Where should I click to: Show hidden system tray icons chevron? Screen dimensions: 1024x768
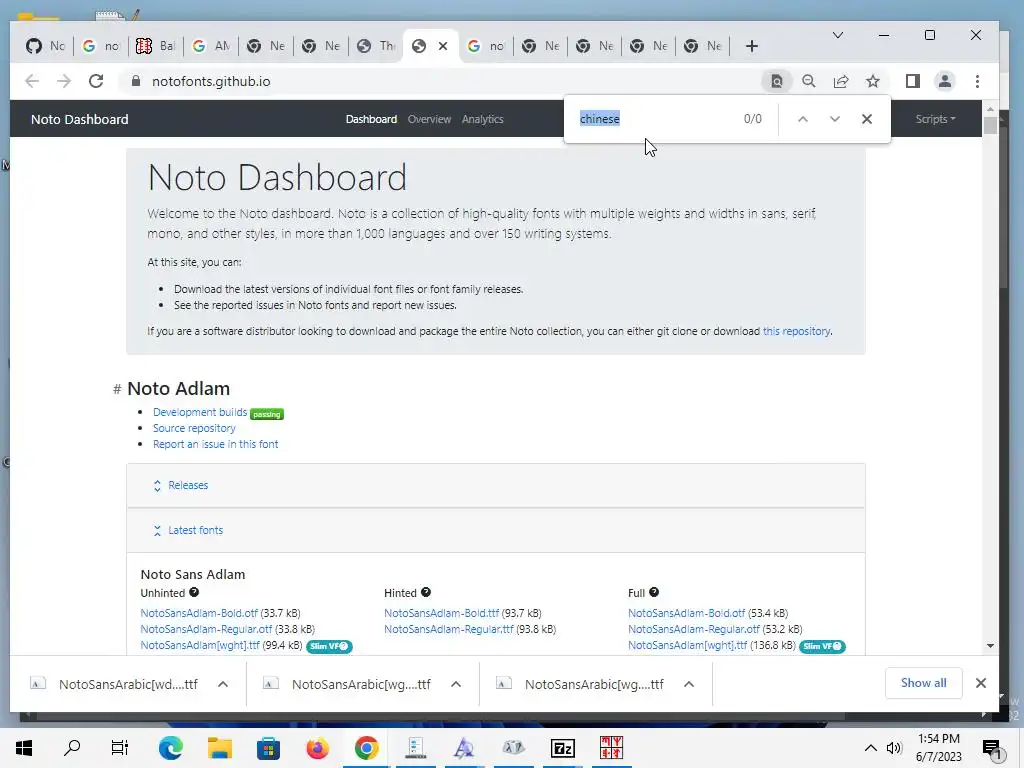(871, 748)
